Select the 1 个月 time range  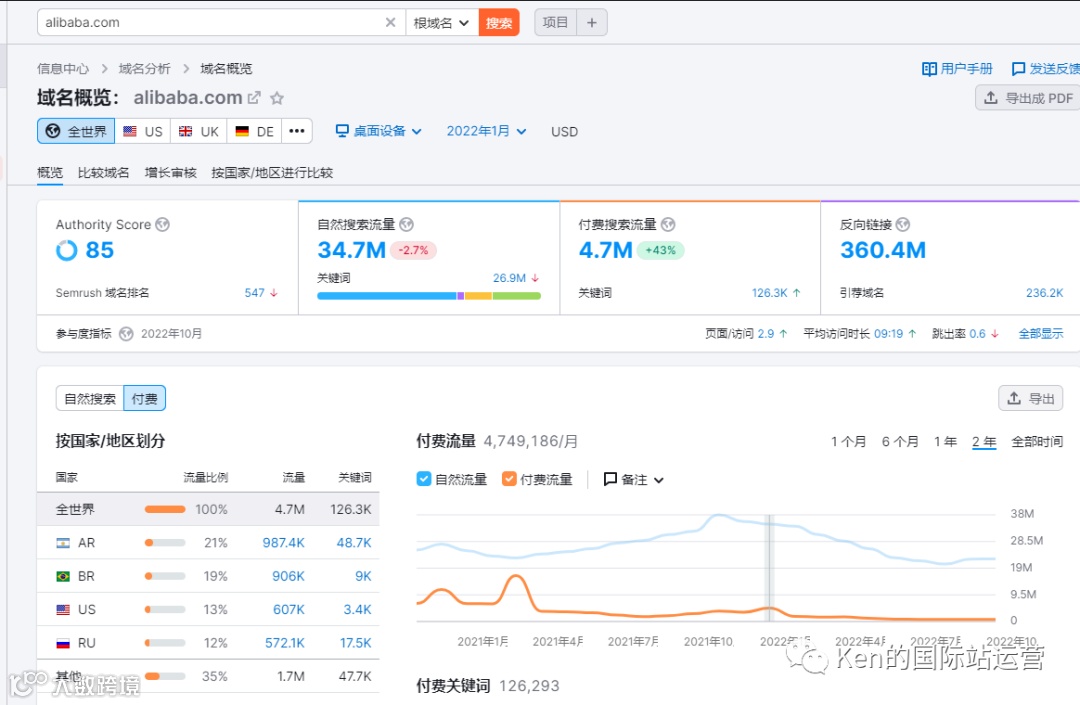[848, 441]
